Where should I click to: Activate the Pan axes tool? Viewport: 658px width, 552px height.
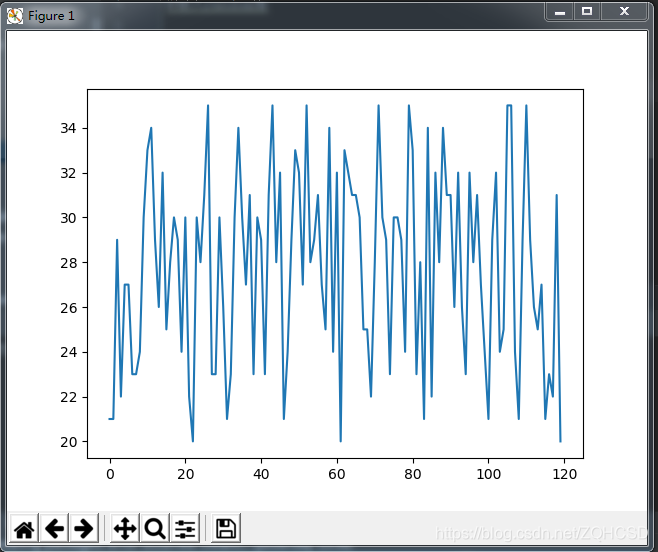point(125,528)
